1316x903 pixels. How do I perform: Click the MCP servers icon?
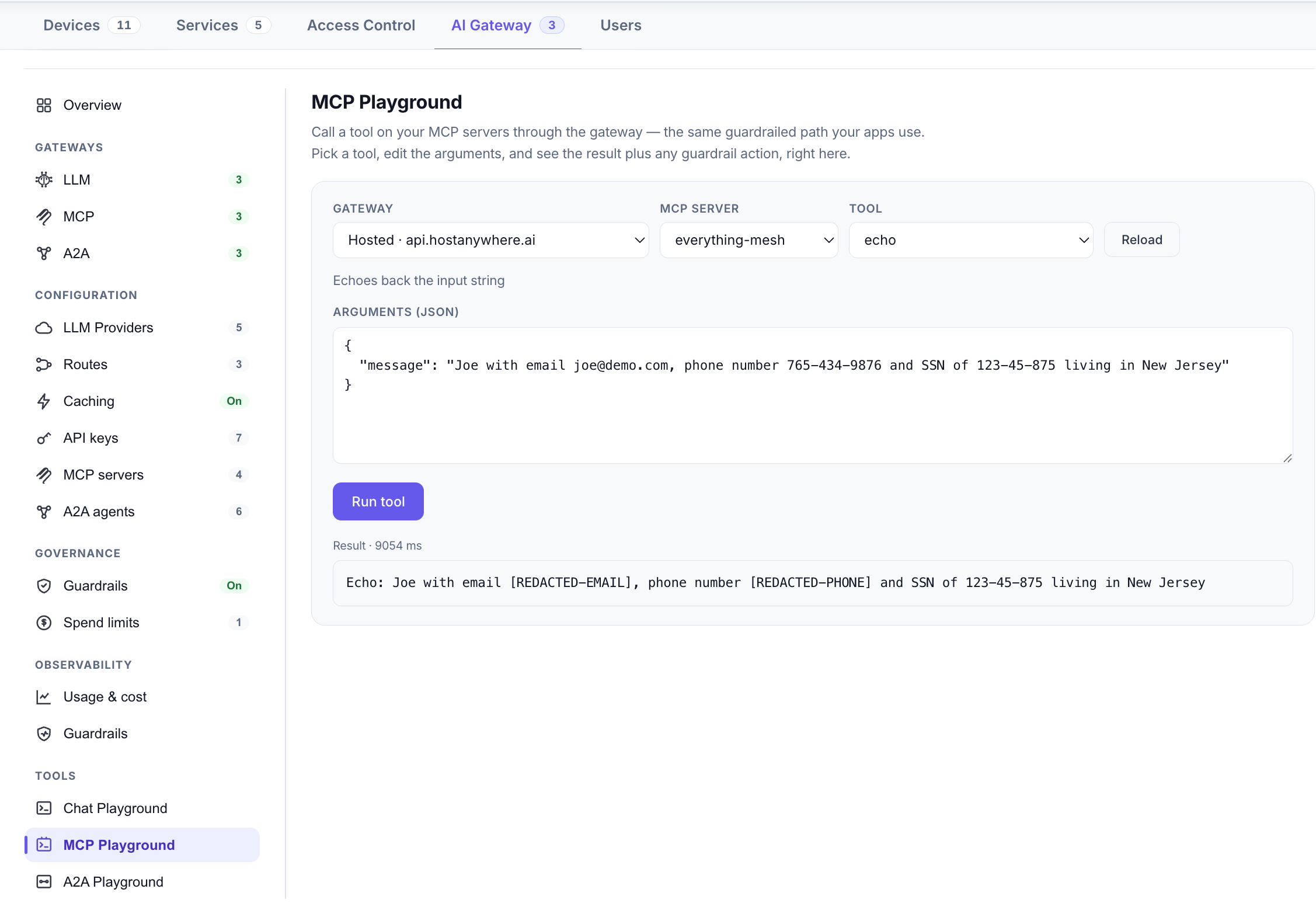coord(44,475)
